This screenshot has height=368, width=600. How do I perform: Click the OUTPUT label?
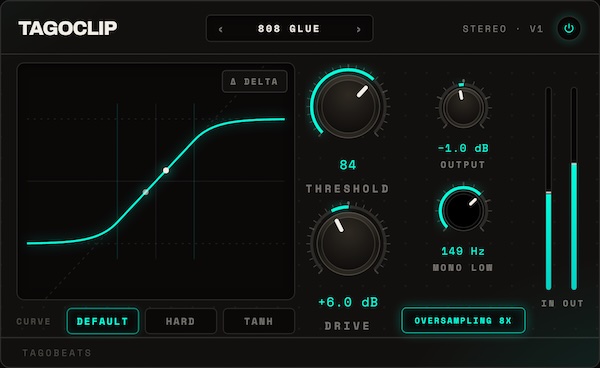[x=463, y=165]
